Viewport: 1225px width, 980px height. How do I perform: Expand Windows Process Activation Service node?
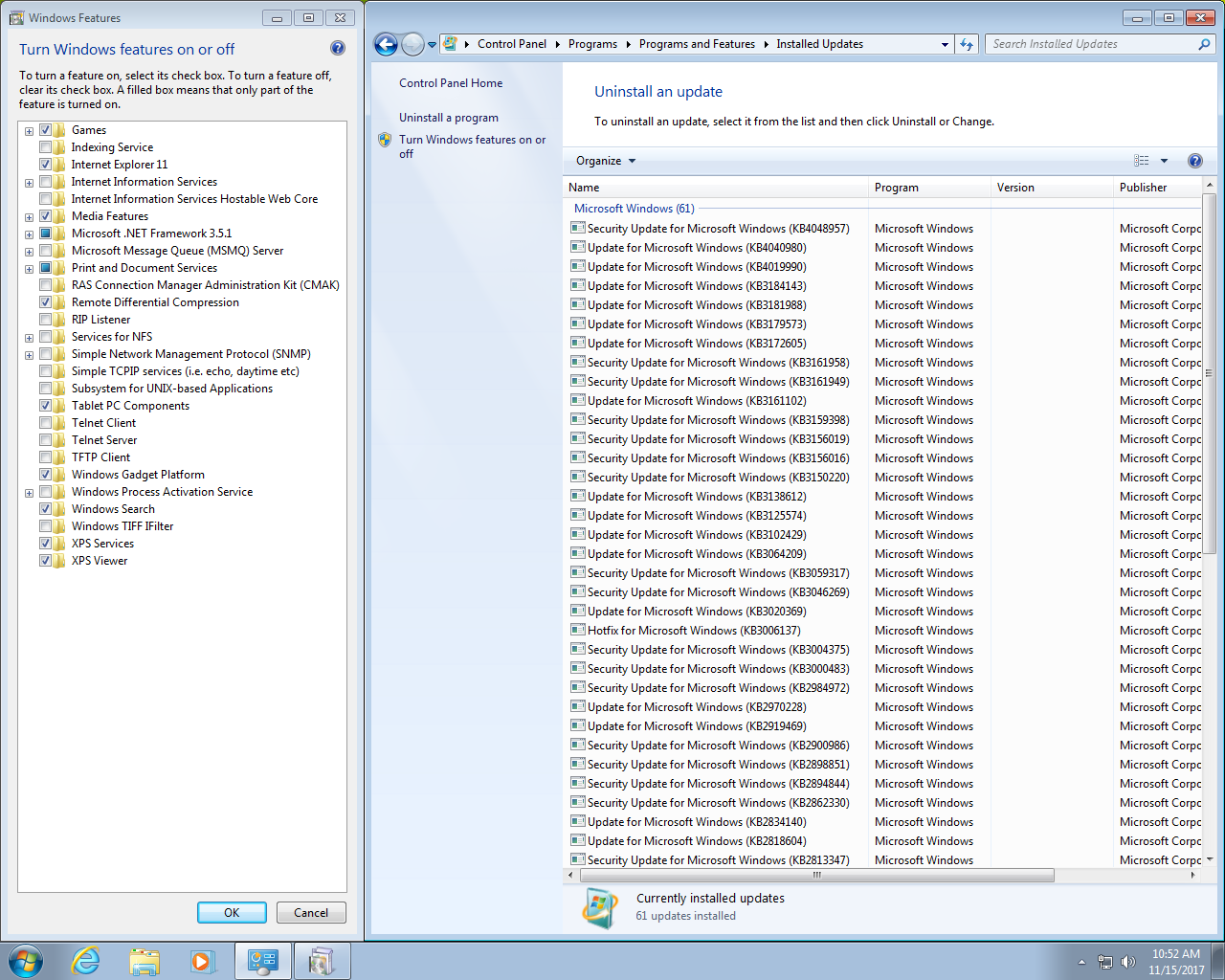(29, 493)
